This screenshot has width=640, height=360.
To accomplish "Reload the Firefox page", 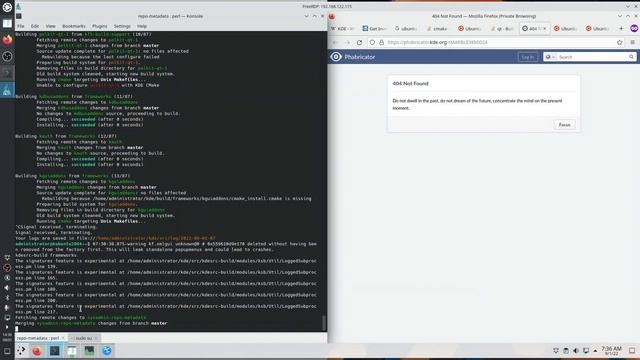I will [359, 42].
